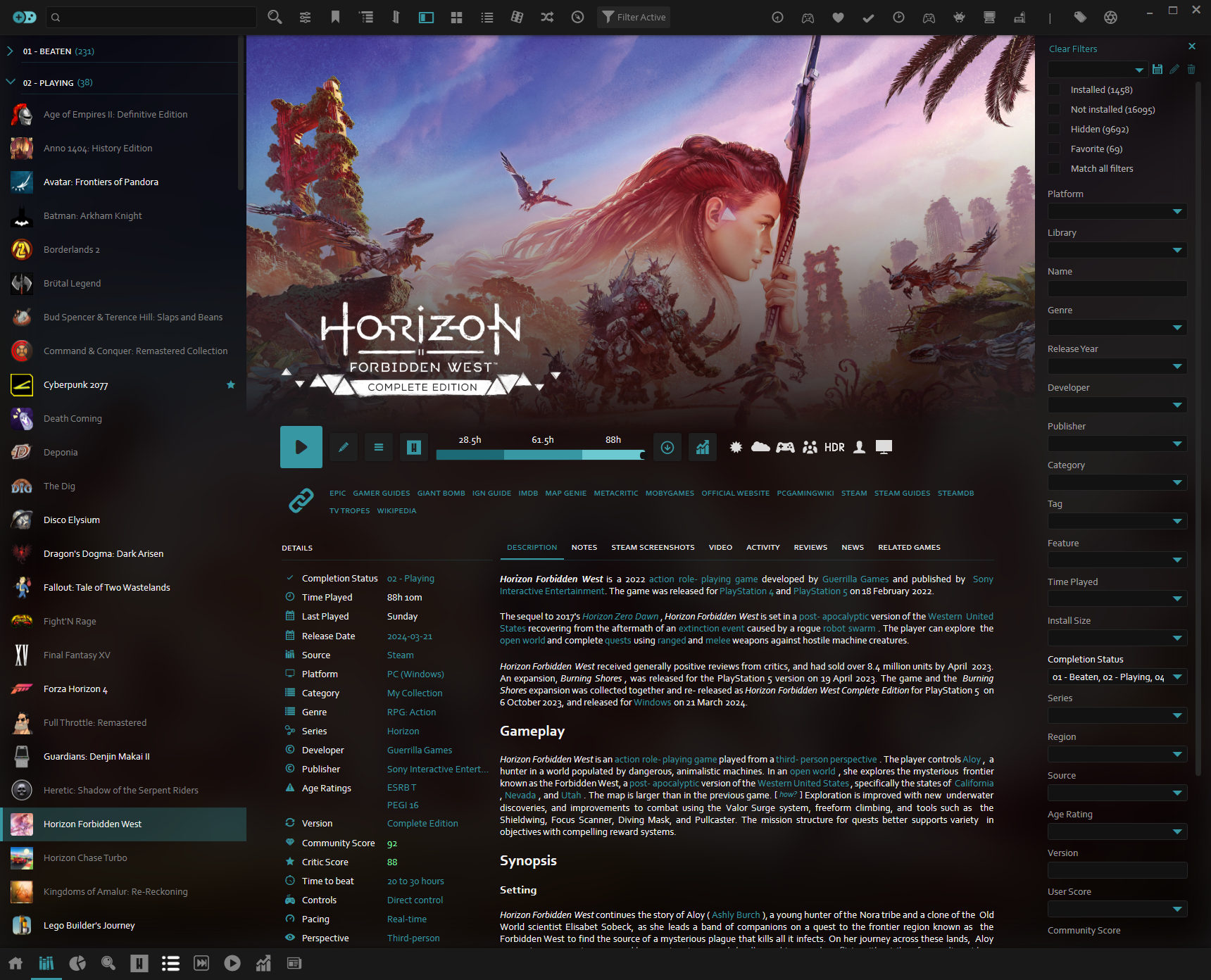Switch to the VIDEO tab
Viewport: 1211px width, 980px height.
coord(720,548)
